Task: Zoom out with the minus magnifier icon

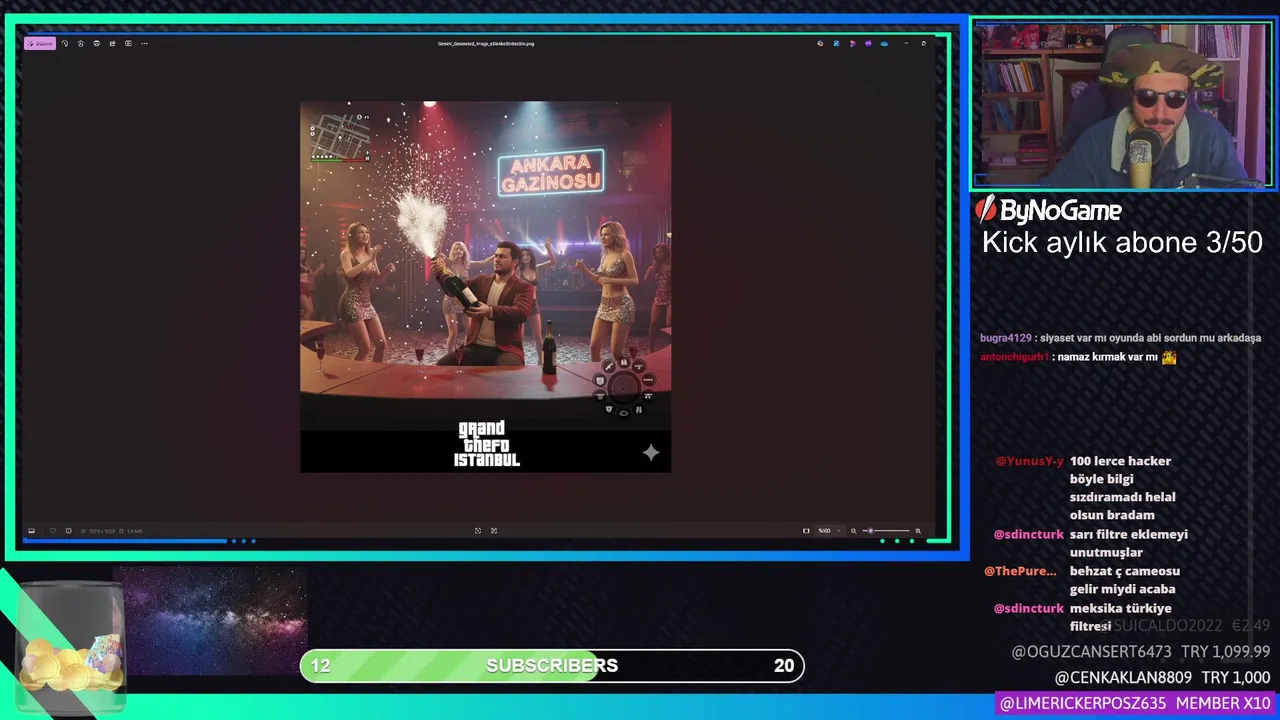Action: pos(853,531)
